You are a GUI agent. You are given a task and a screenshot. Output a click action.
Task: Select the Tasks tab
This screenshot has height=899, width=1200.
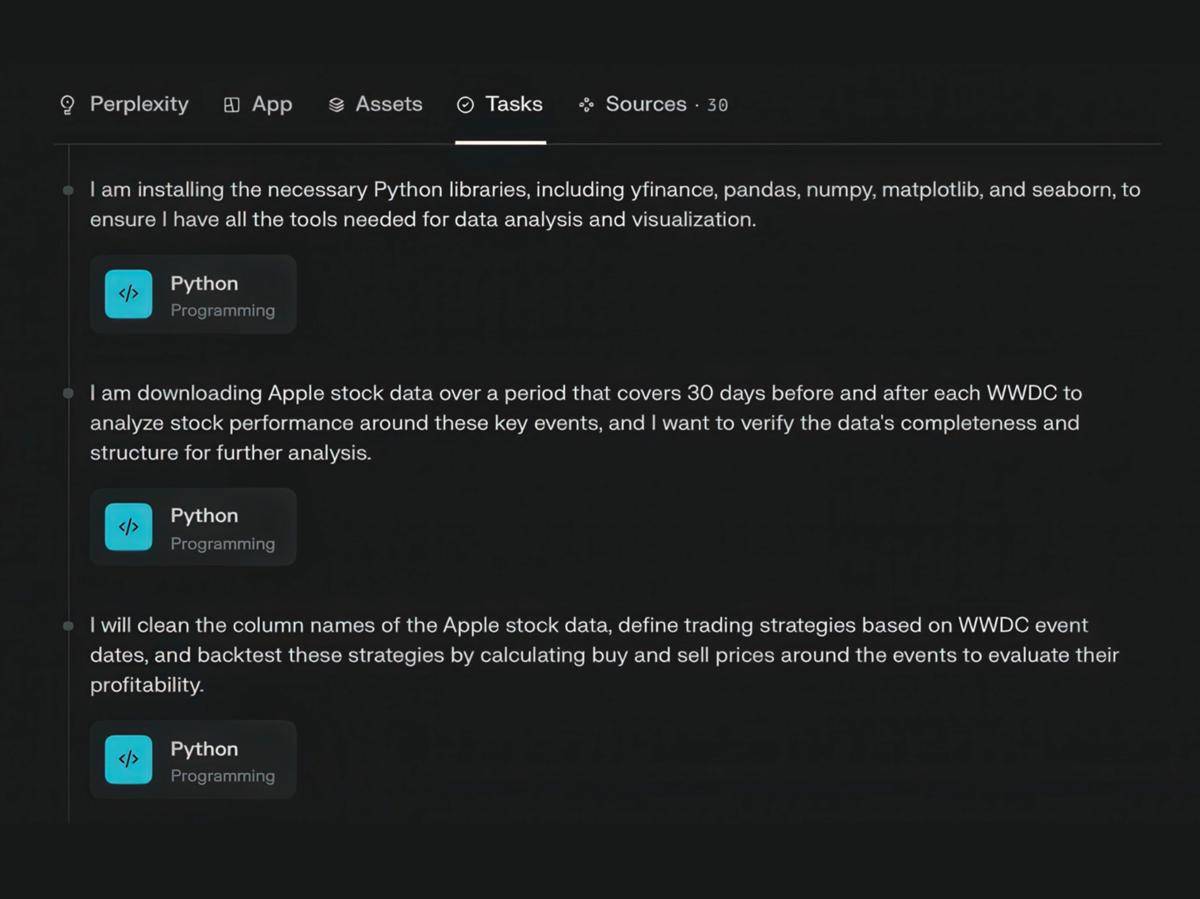(x=500, y=105)
